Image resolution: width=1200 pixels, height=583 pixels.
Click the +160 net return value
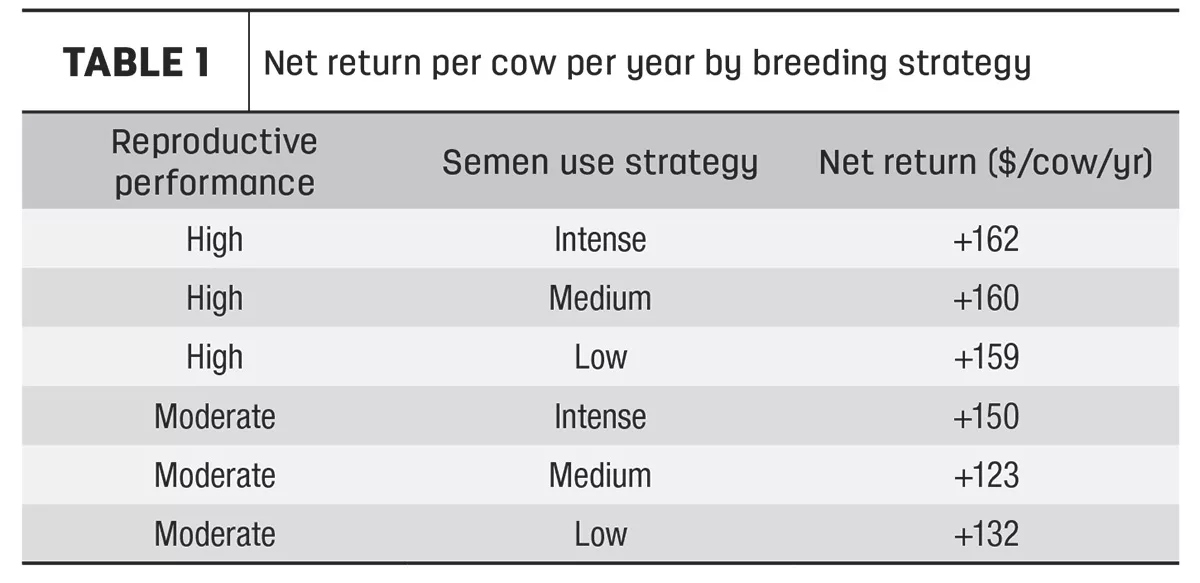tap(986, 299)
